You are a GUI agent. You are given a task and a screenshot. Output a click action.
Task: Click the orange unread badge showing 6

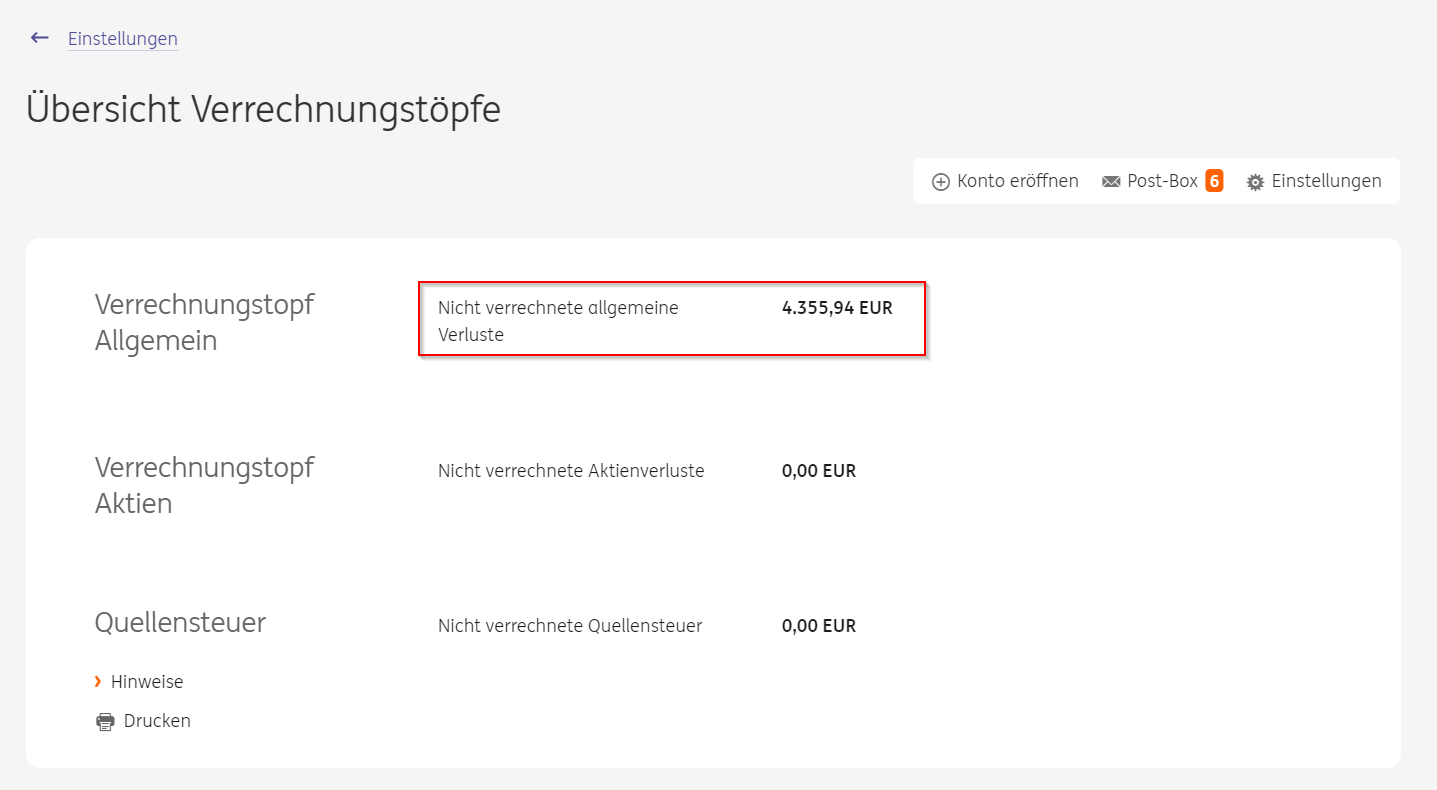[1214, 181]
